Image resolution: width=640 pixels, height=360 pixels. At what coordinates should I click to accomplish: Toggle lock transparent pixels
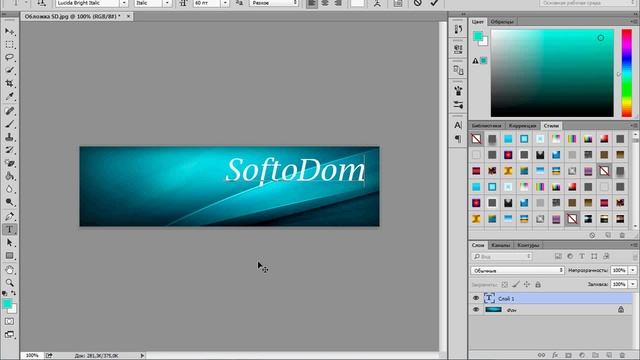(x=505, y=284)
